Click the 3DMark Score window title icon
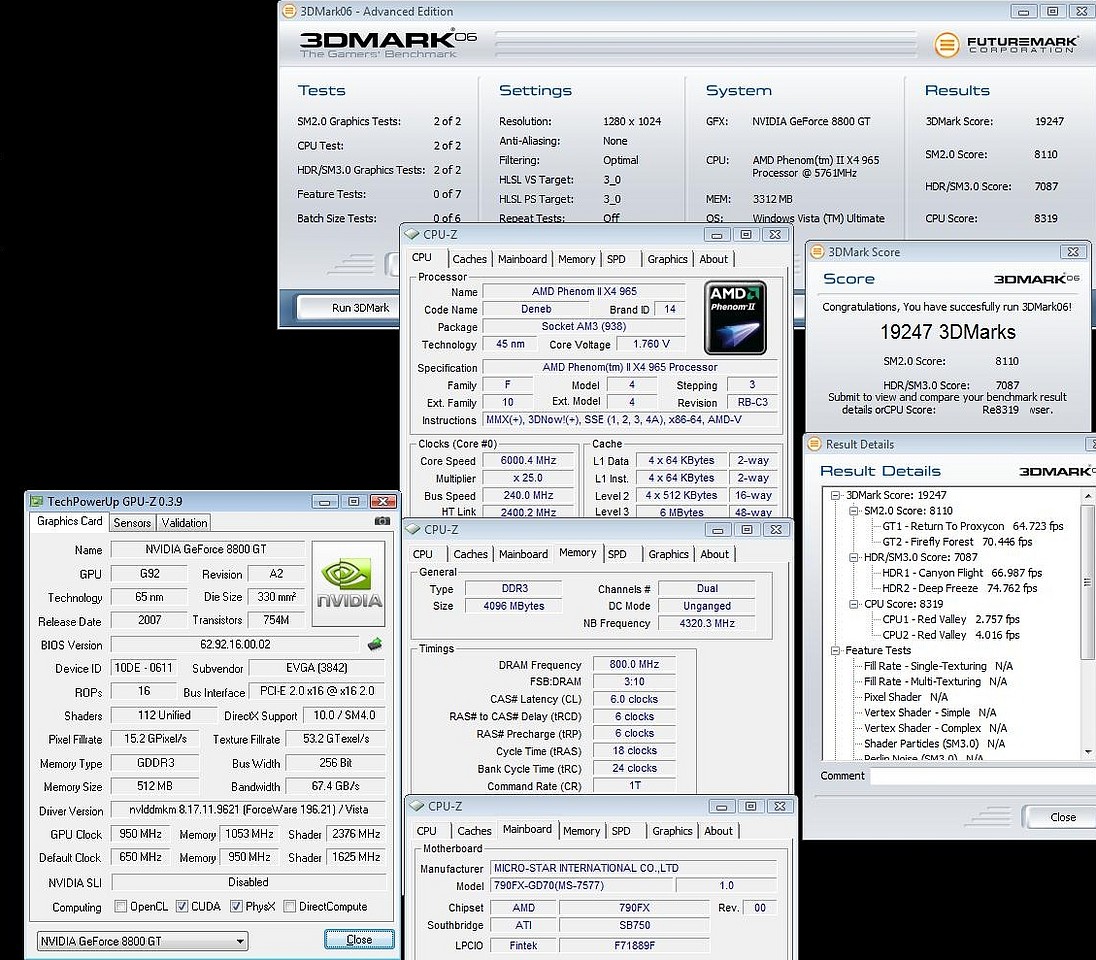 [817, 252]
